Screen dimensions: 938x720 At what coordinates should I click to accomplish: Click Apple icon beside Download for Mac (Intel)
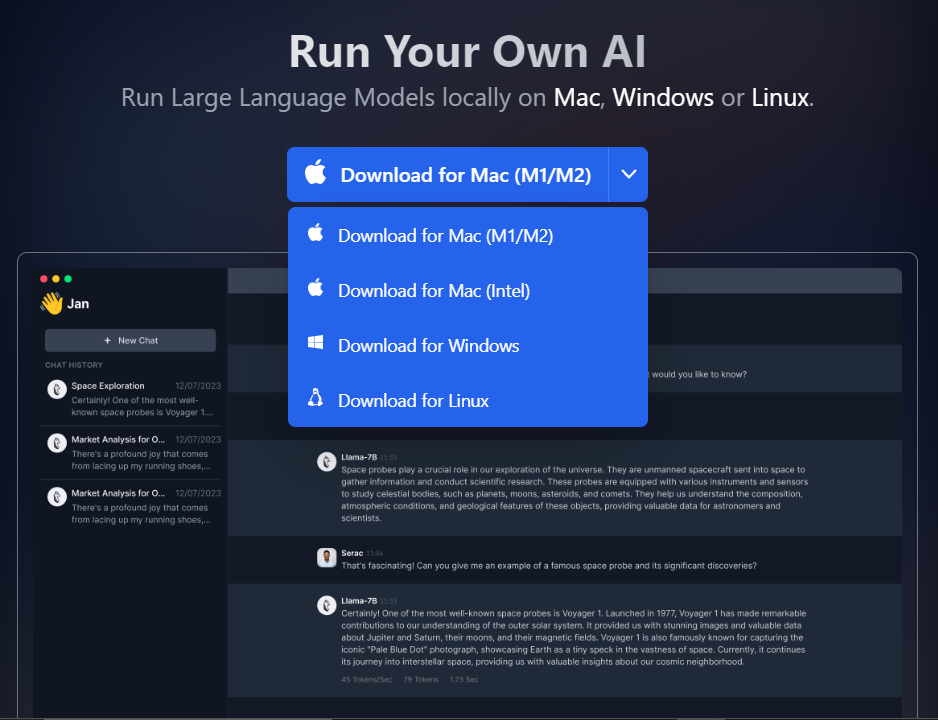pos(315,290)
